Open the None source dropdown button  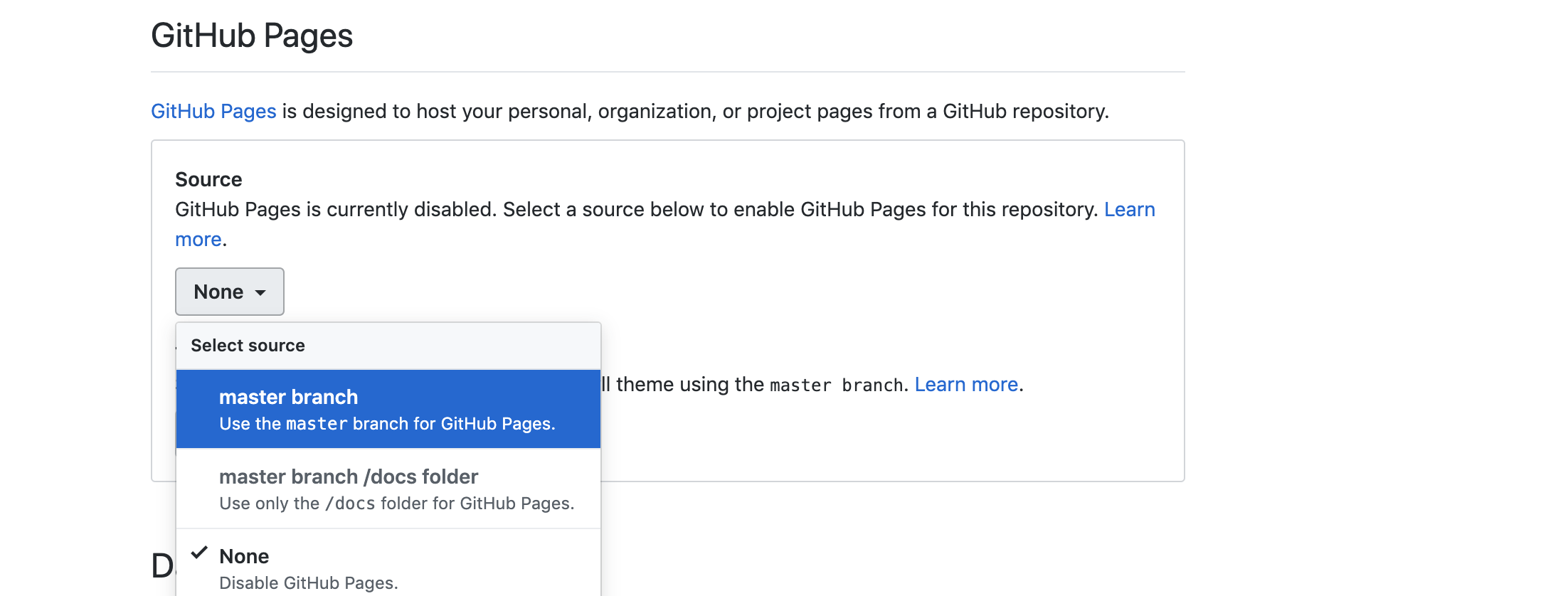click(229, 292)
